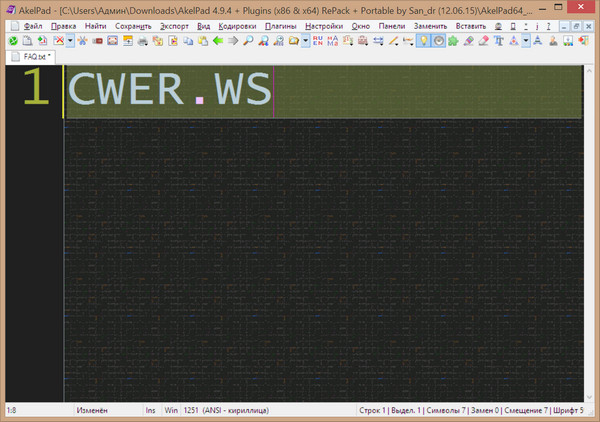Click the magnifier search icon
The width and height of the screenshot is (600, 422).
(249, 41)
